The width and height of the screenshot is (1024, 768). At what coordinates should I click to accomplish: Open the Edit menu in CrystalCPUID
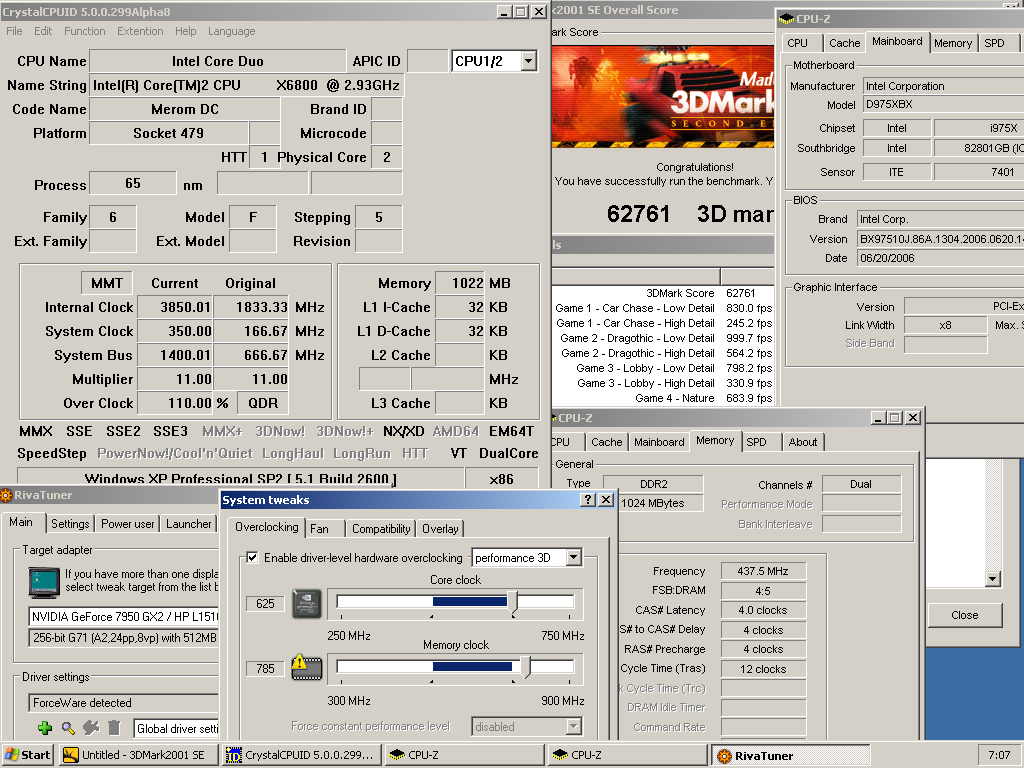point(43,31)
